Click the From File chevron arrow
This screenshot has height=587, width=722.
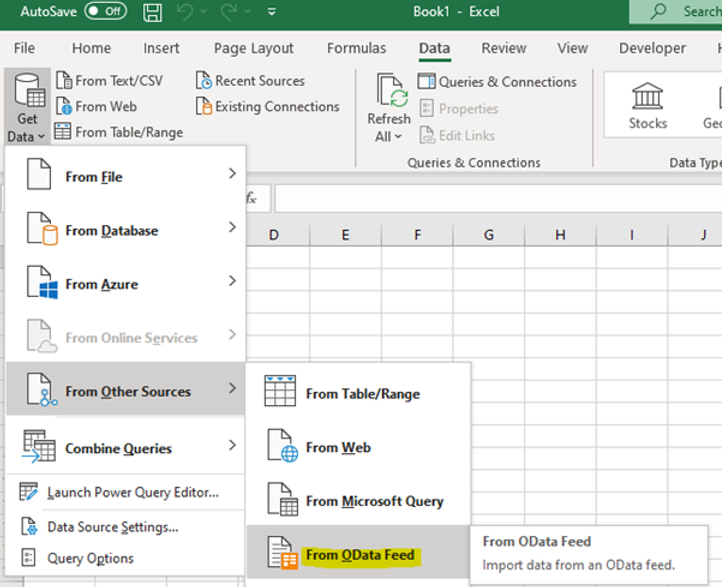pyautogui.click(x=232, y=174)
